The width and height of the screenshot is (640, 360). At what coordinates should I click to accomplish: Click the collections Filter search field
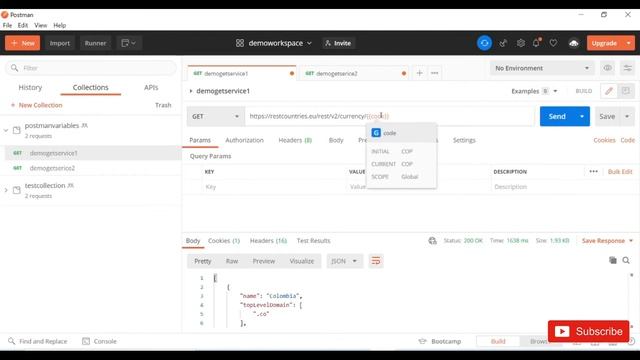pyautogui.click(x=91, y=68)
